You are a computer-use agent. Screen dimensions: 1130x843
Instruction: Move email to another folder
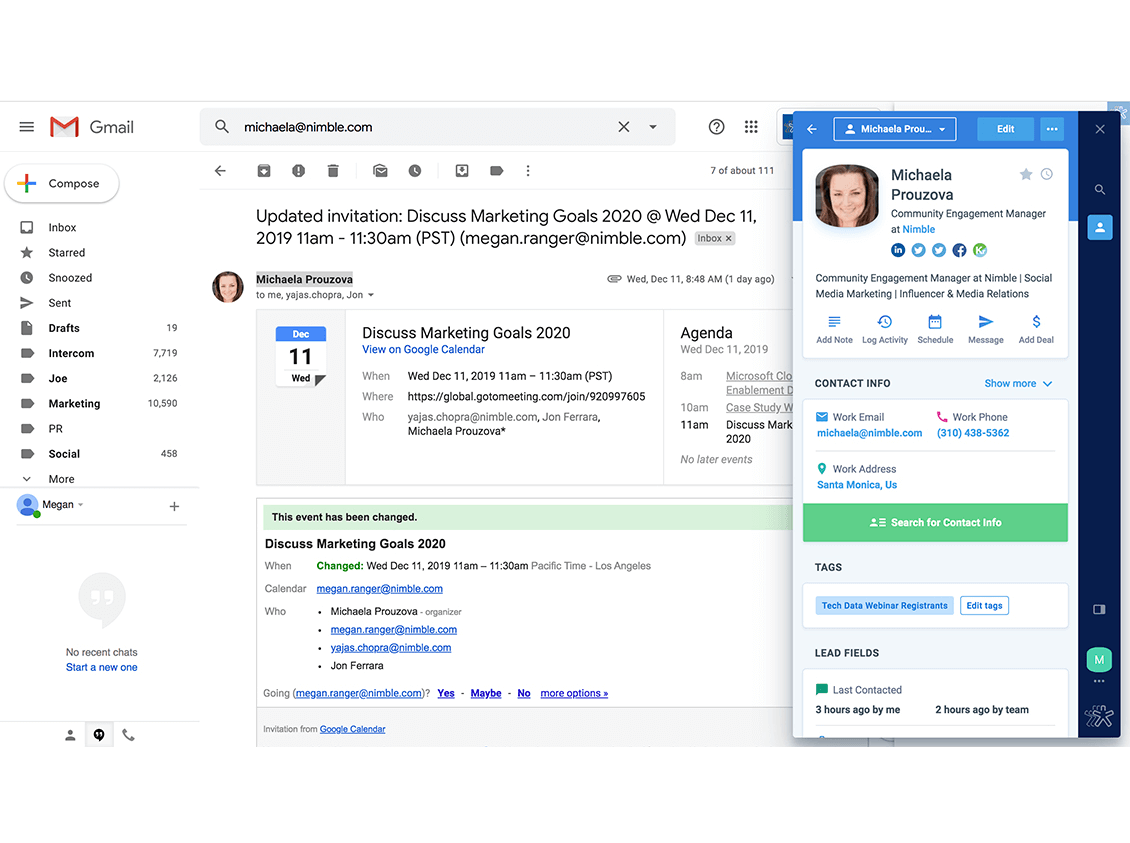coord(462,171)
